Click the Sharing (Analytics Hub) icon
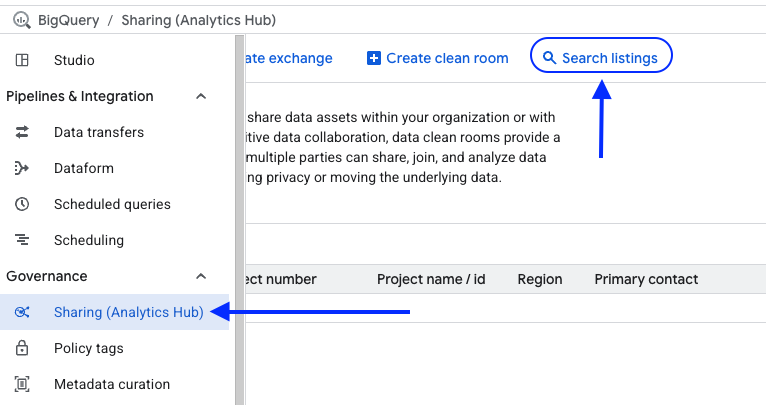Screen dimensions: 766x405 22,312
